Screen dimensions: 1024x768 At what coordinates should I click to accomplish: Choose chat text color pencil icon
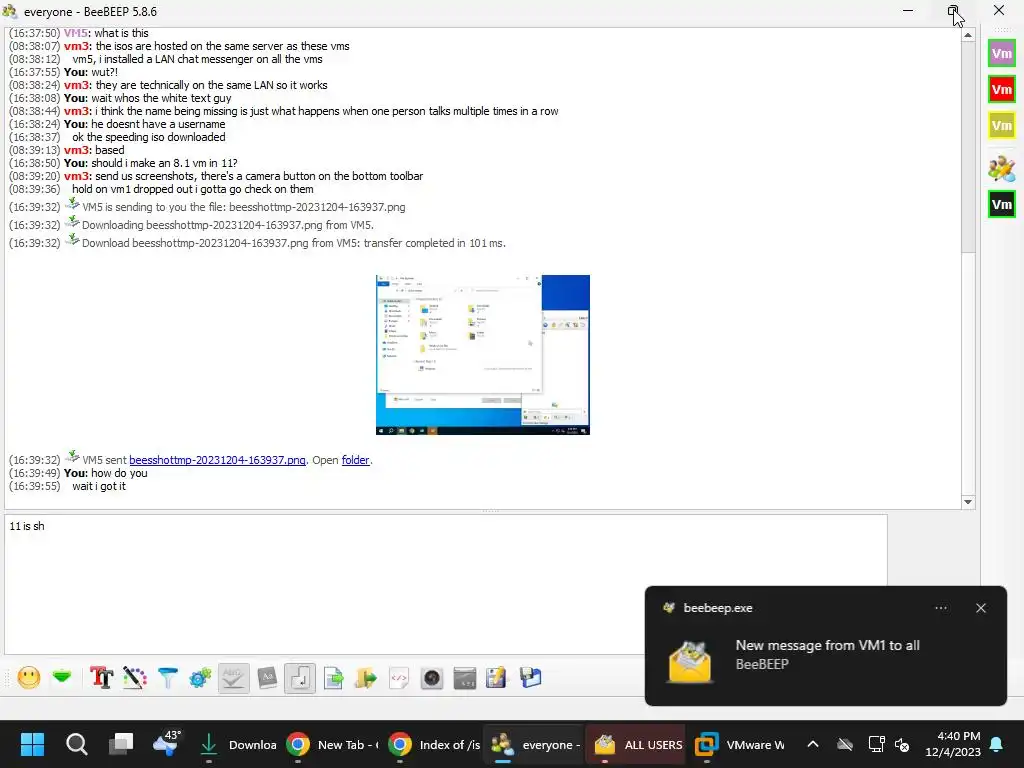(x=135, y=678)
